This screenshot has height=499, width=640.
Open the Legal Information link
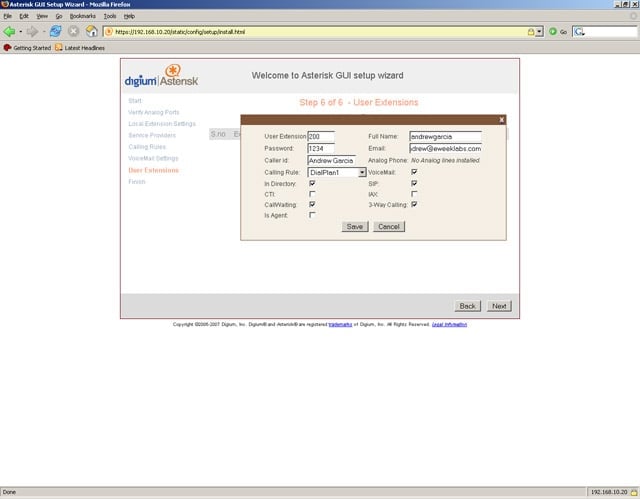(x=449, y=324)
